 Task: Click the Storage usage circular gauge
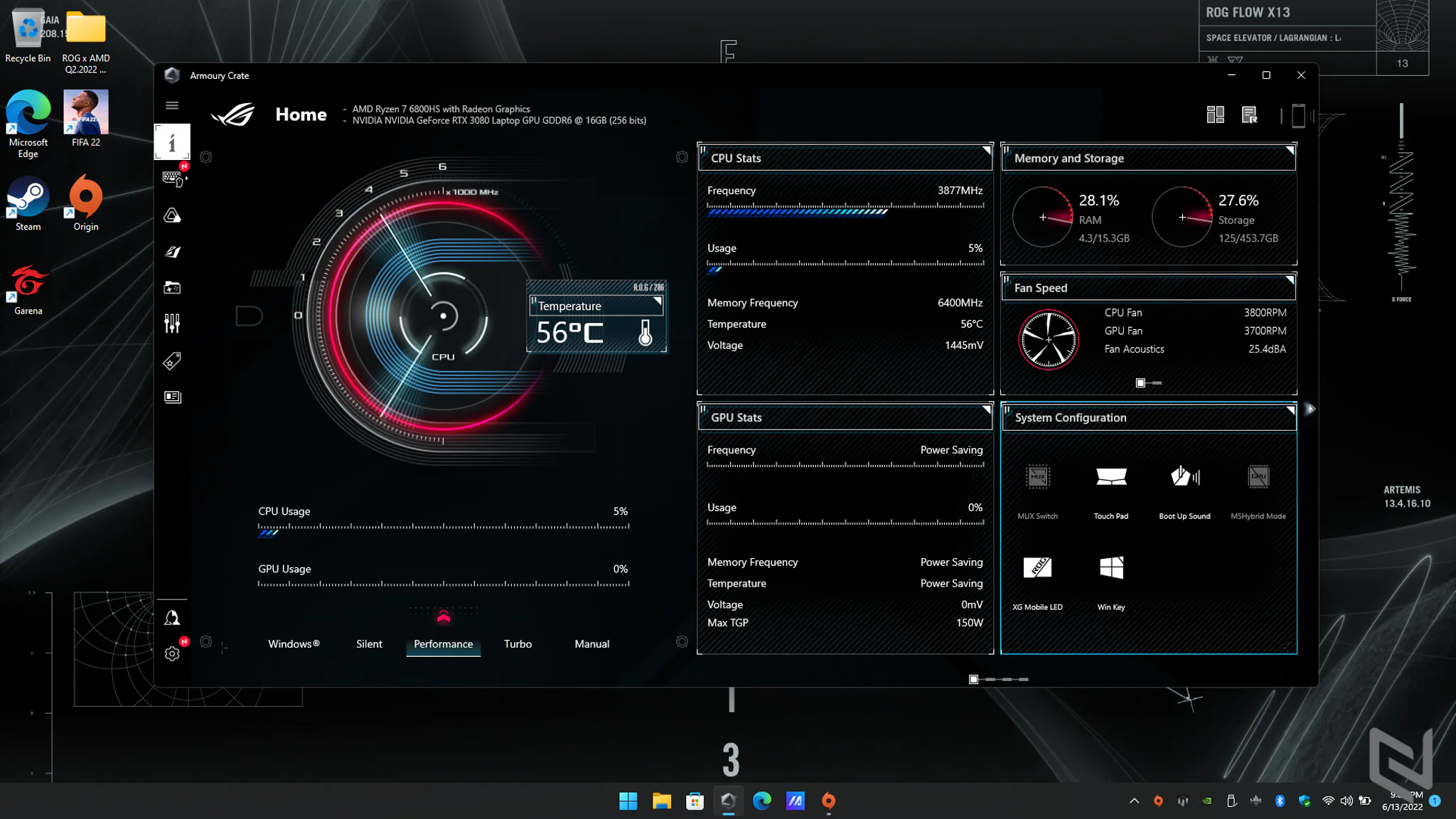tap(1182, 217)
